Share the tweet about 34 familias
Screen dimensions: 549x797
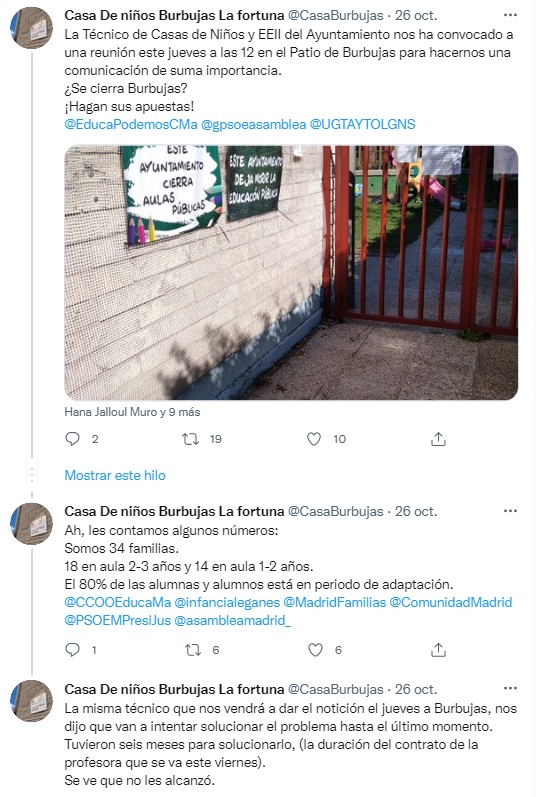438,649
